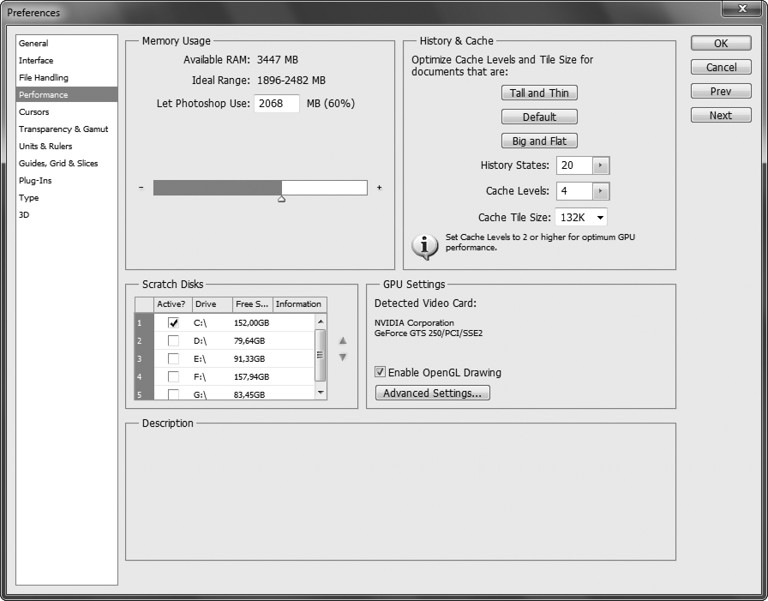768x601 pixels.
Task: Click the Big and Flat button
Action: (539, 141)
